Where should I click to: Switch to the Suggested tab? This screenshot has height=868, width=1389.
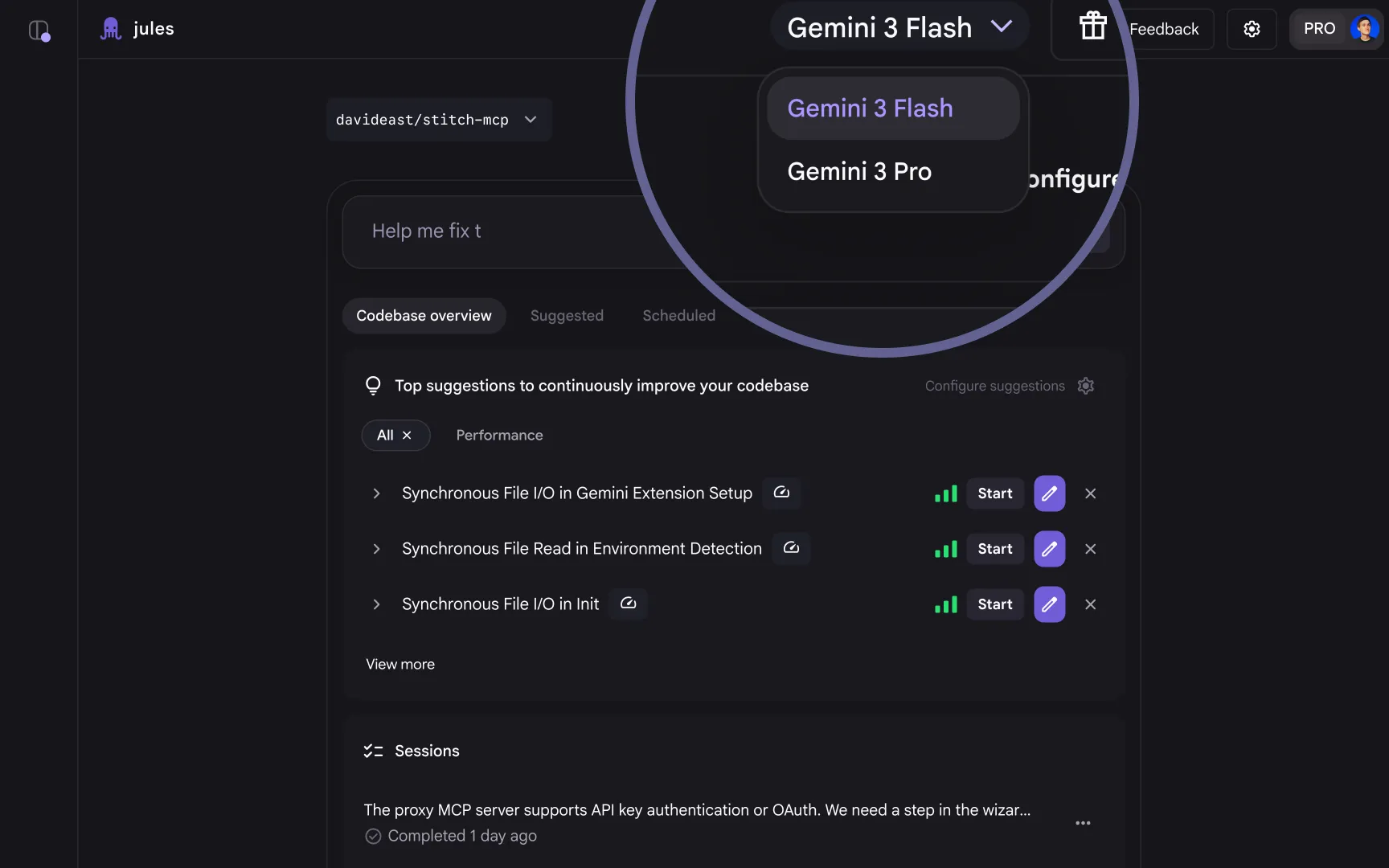pos(567,315)
